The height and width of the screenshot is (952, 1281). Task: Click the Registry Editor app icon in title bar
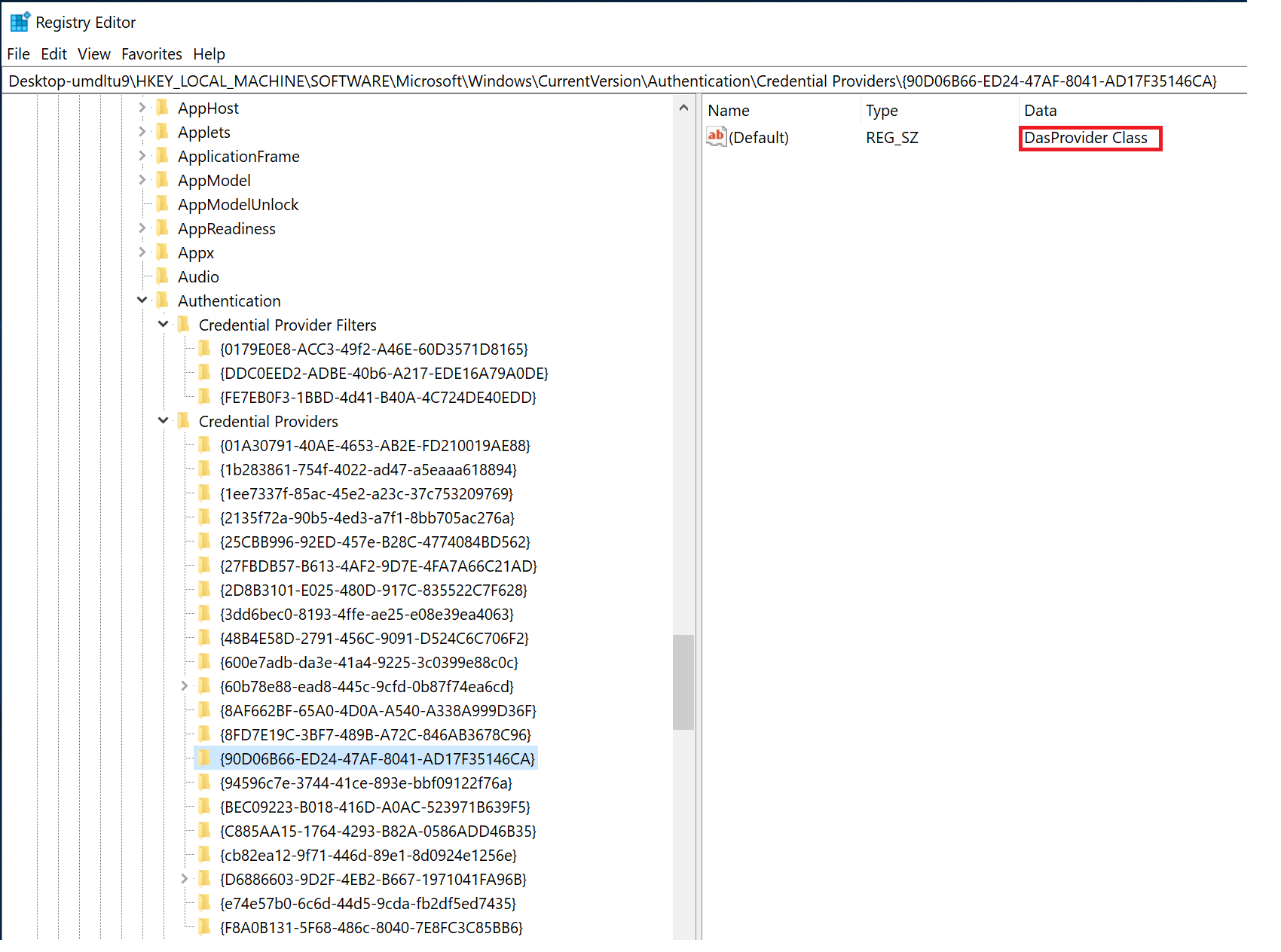pos(20,22)
